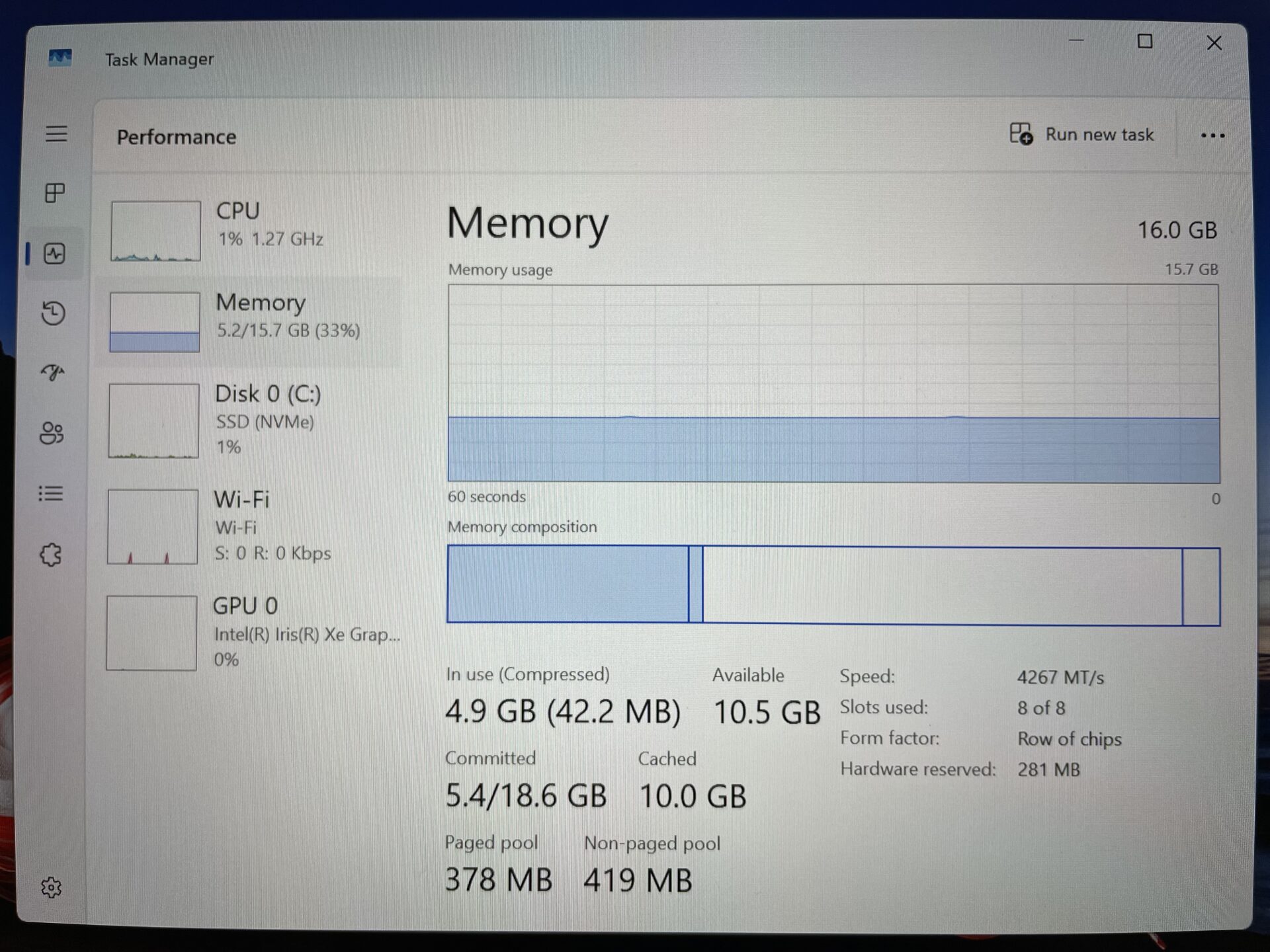Go to the Processes page icon
1270x952 pixels.
(x=55, y=193)
